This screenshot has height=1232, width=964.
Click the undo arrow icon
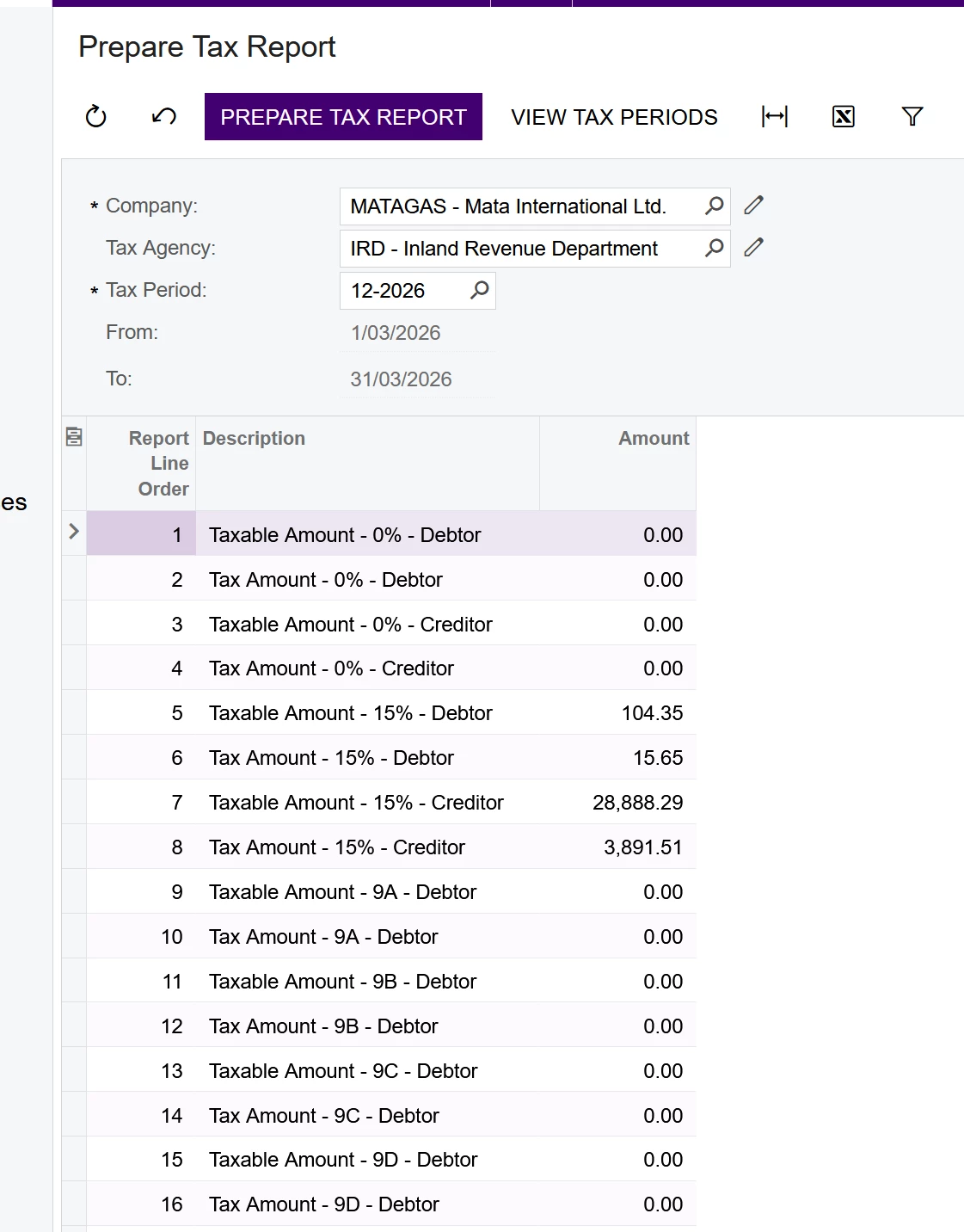[x=164, y=116]
